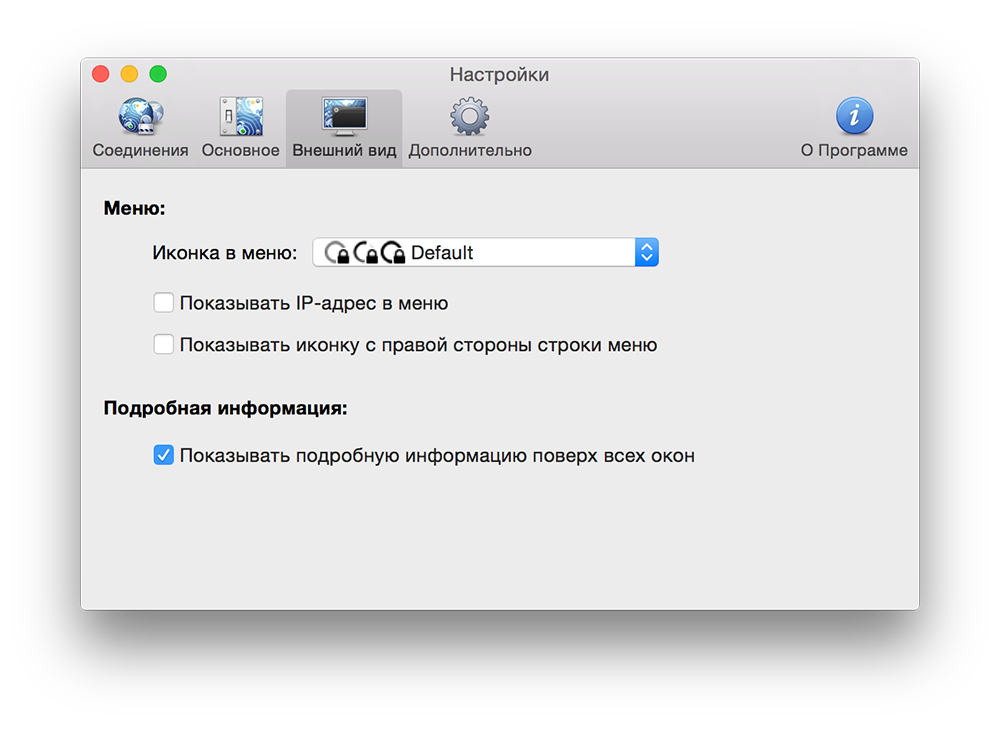Click blue arrows of the menu icon popup
The height and width of the screenshot is (736, 1000).
647,253
